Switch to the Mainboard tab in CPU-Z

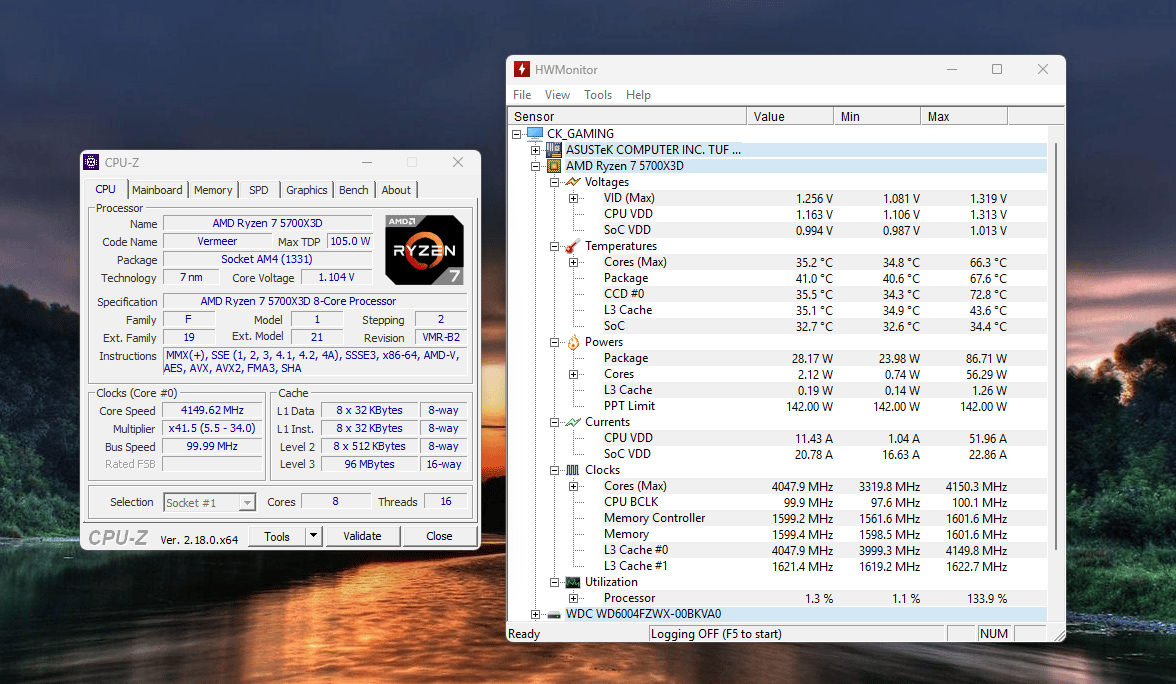(x=158, y=190)
